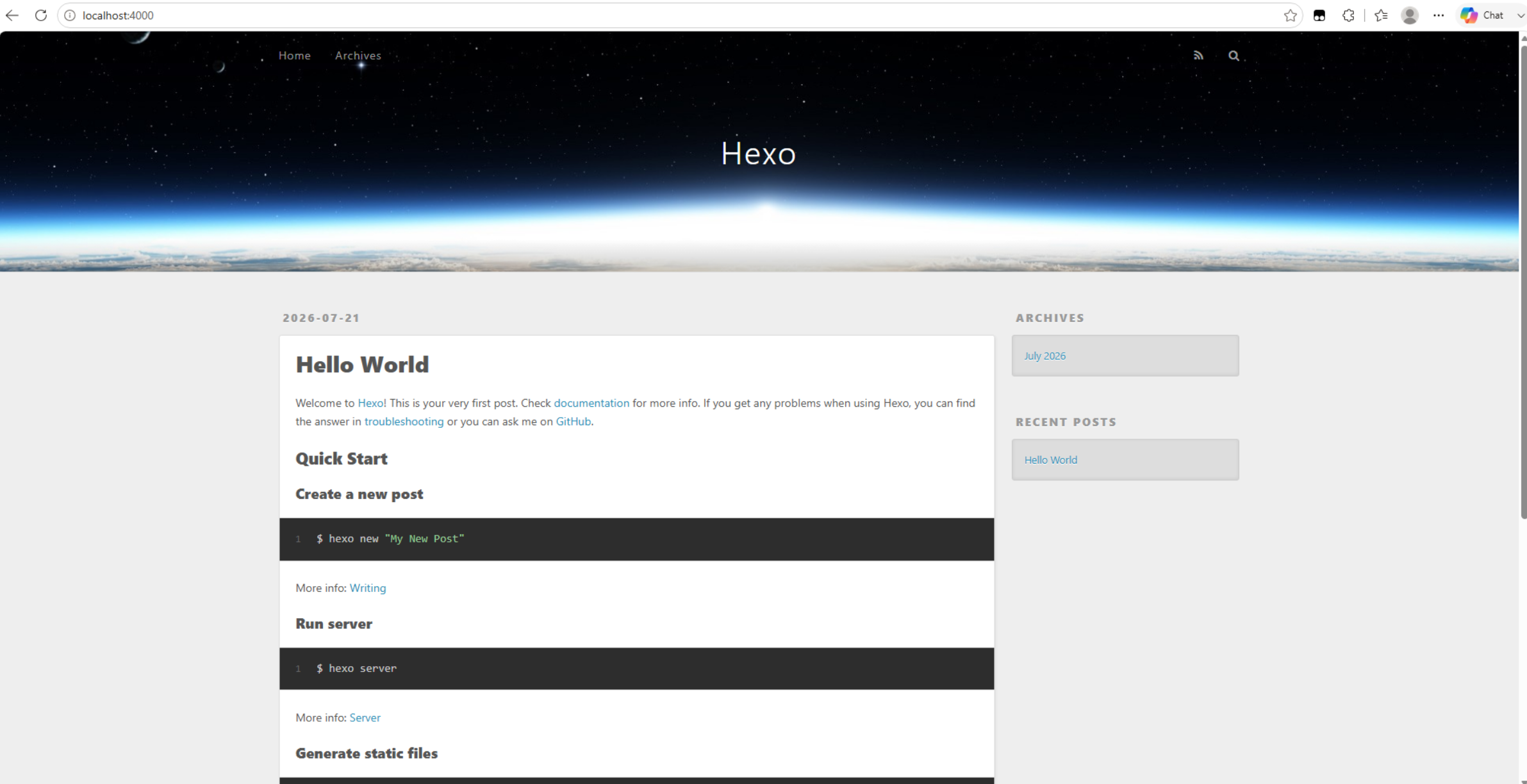Open split screen browser icon
Screen dimensions: 1527x784
coord(1319,15)
